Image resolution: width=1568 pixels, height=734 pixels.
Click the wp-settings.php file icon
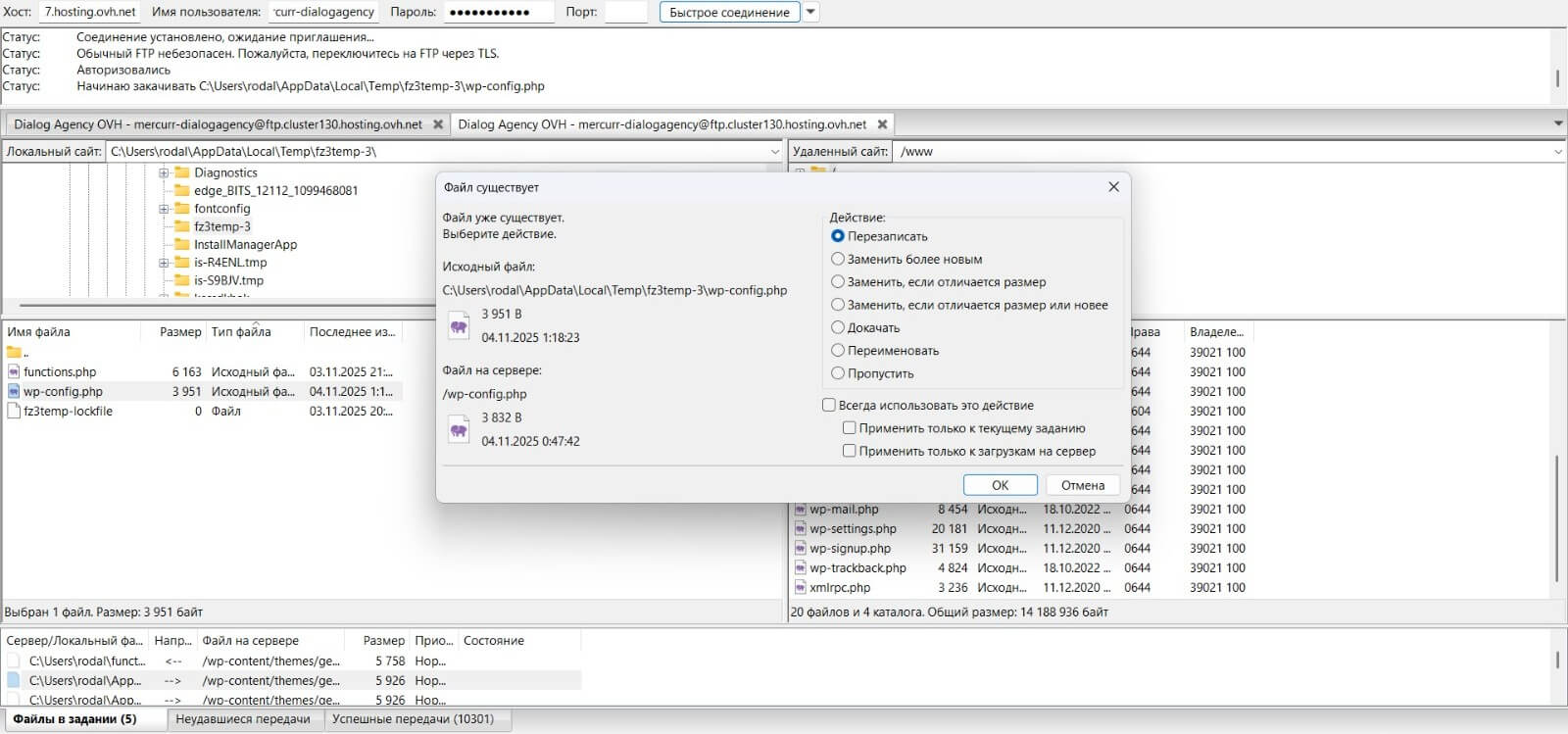point(800,529)
